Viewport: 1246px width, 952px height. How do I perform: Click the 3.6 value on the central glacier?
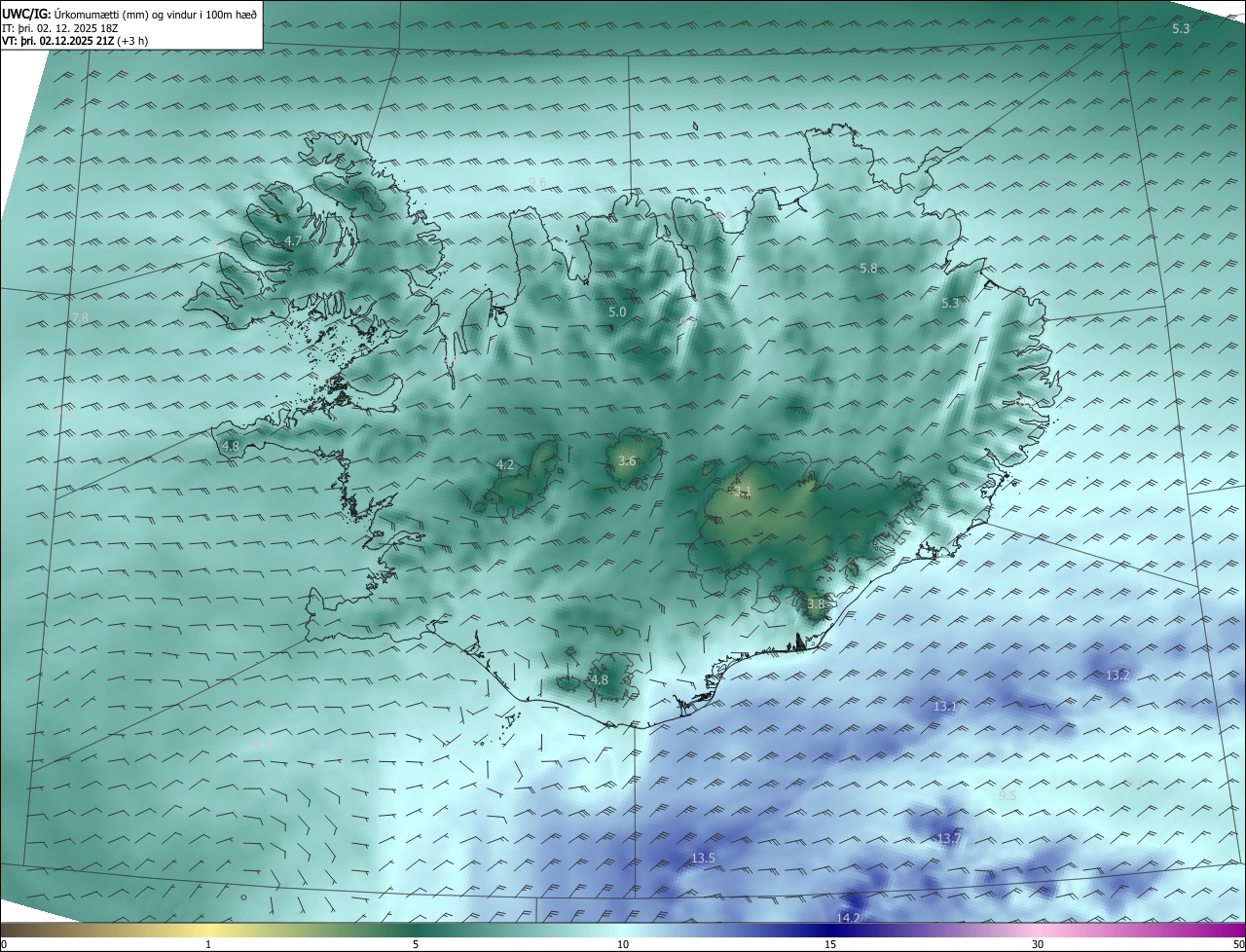(626, 461)
